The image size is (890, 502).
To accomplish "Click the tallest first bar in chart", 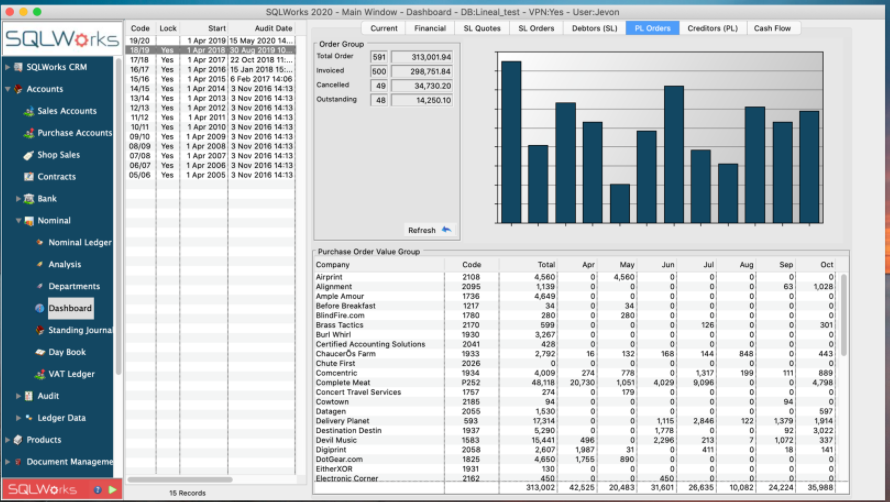I will coord(511,142).
